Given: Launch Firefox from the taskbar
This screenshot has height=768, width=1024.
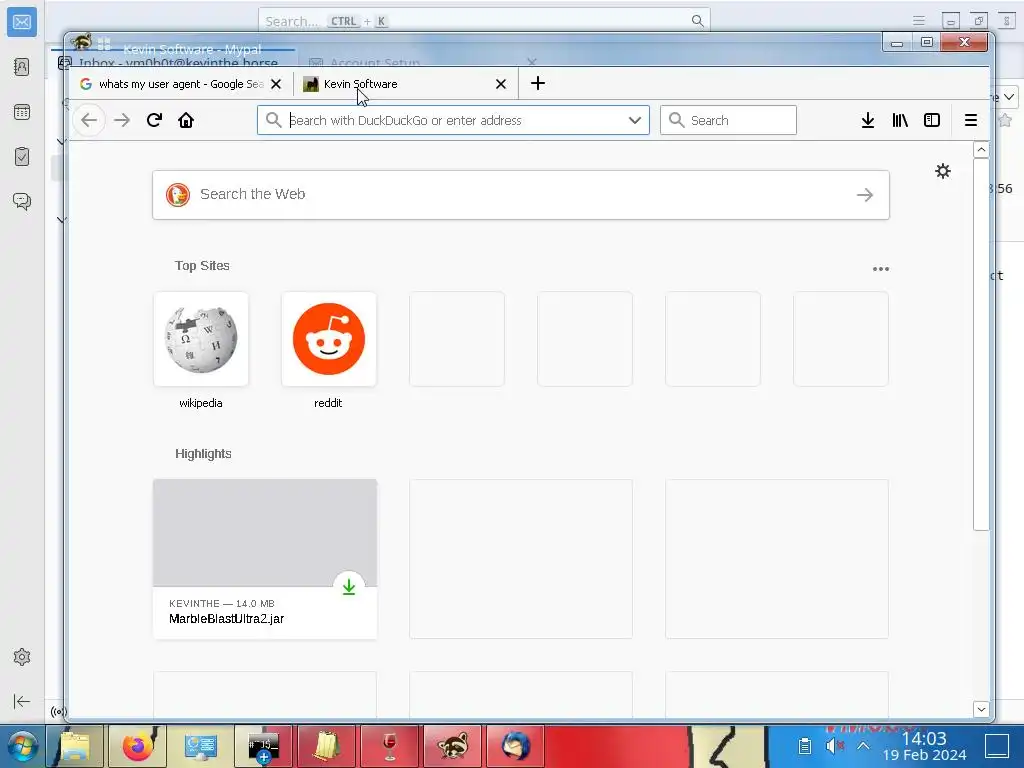Looking at the screenshot, I should [138, 746].
